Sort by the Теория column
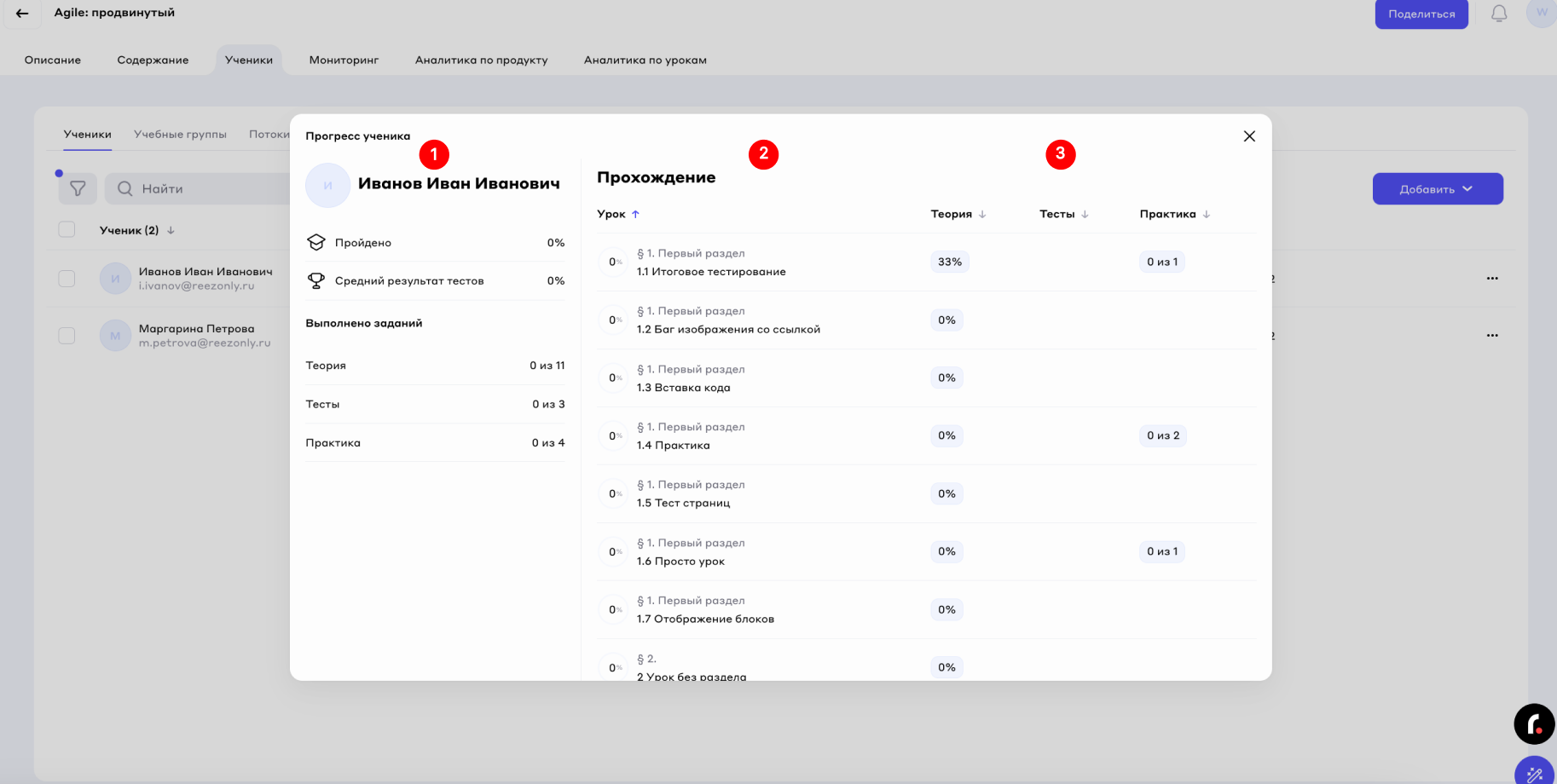 coord(958,214)
